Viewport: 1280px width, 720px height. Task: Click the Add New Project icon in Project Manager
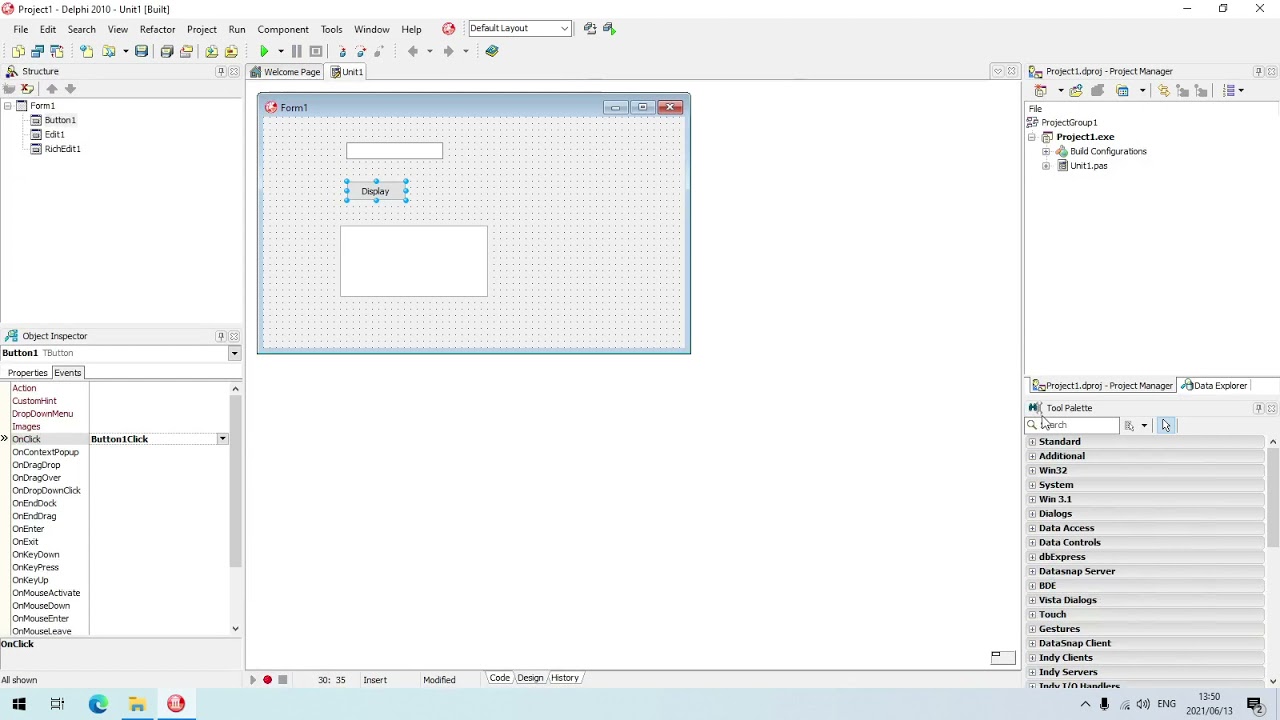tap(1041, 91)
